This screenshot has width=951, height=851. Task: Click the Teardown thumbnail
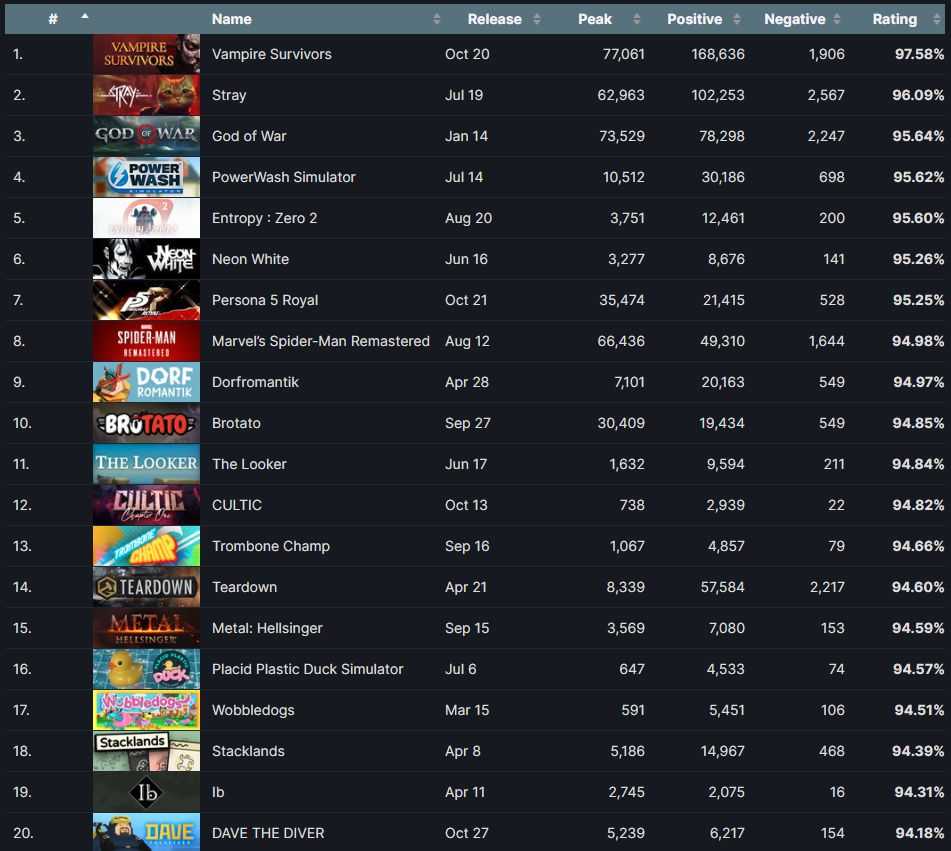146,587
